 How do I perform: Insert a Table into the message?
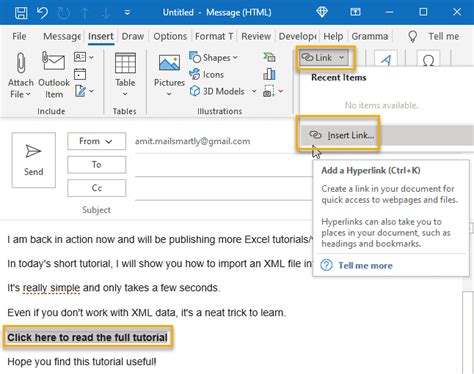125,74
